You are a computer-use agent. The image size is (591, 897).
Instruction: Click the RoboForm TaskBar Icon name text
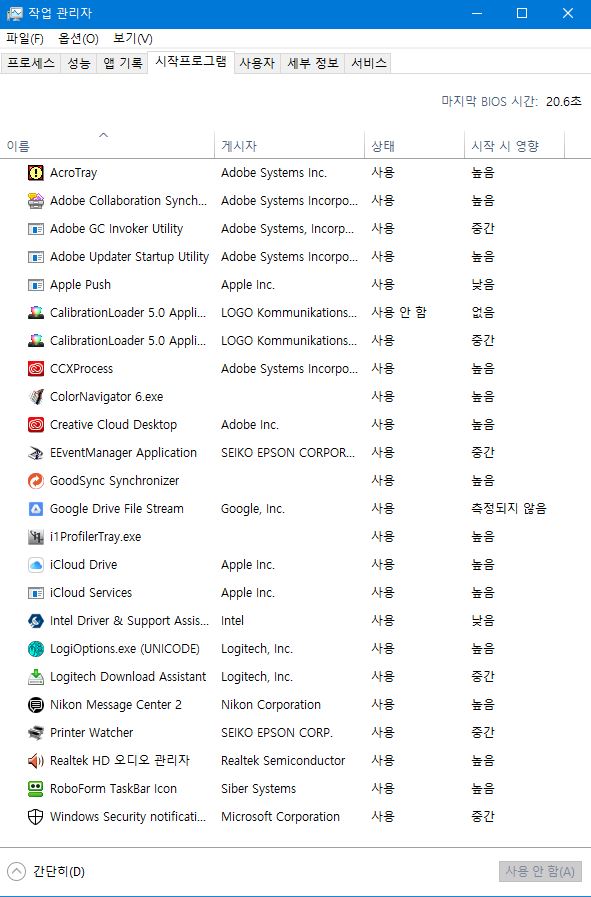[113, 789]
